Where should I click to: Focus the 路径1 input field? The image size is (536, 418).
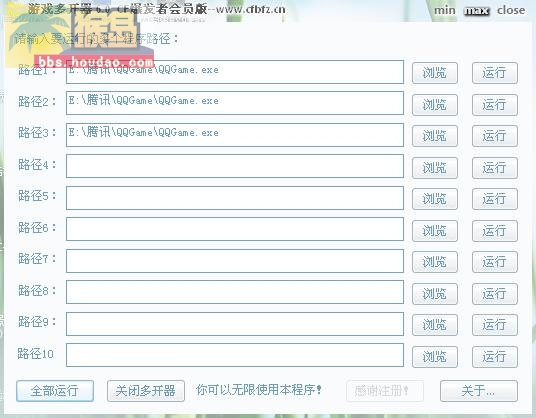coord(235,72)
